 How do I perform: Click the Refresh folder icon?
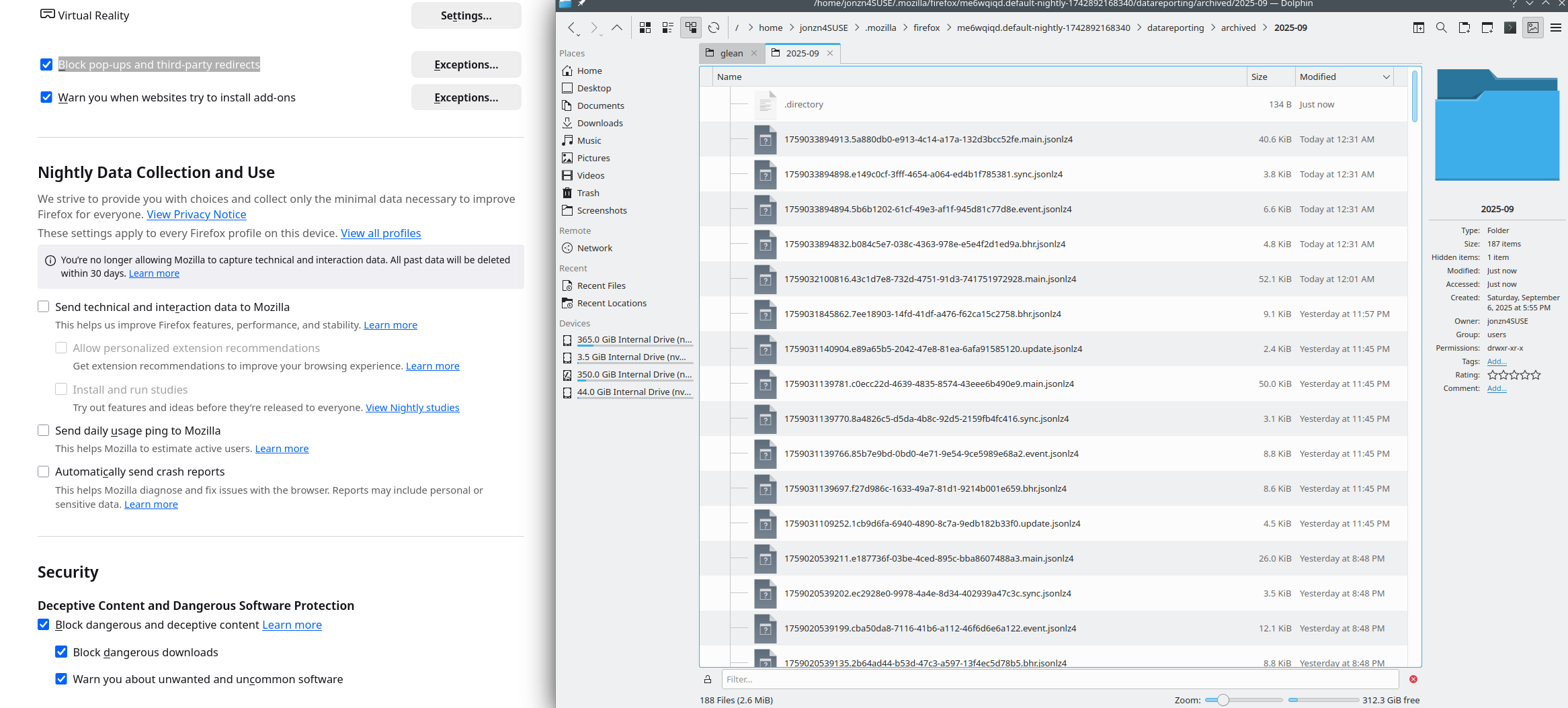714,28
